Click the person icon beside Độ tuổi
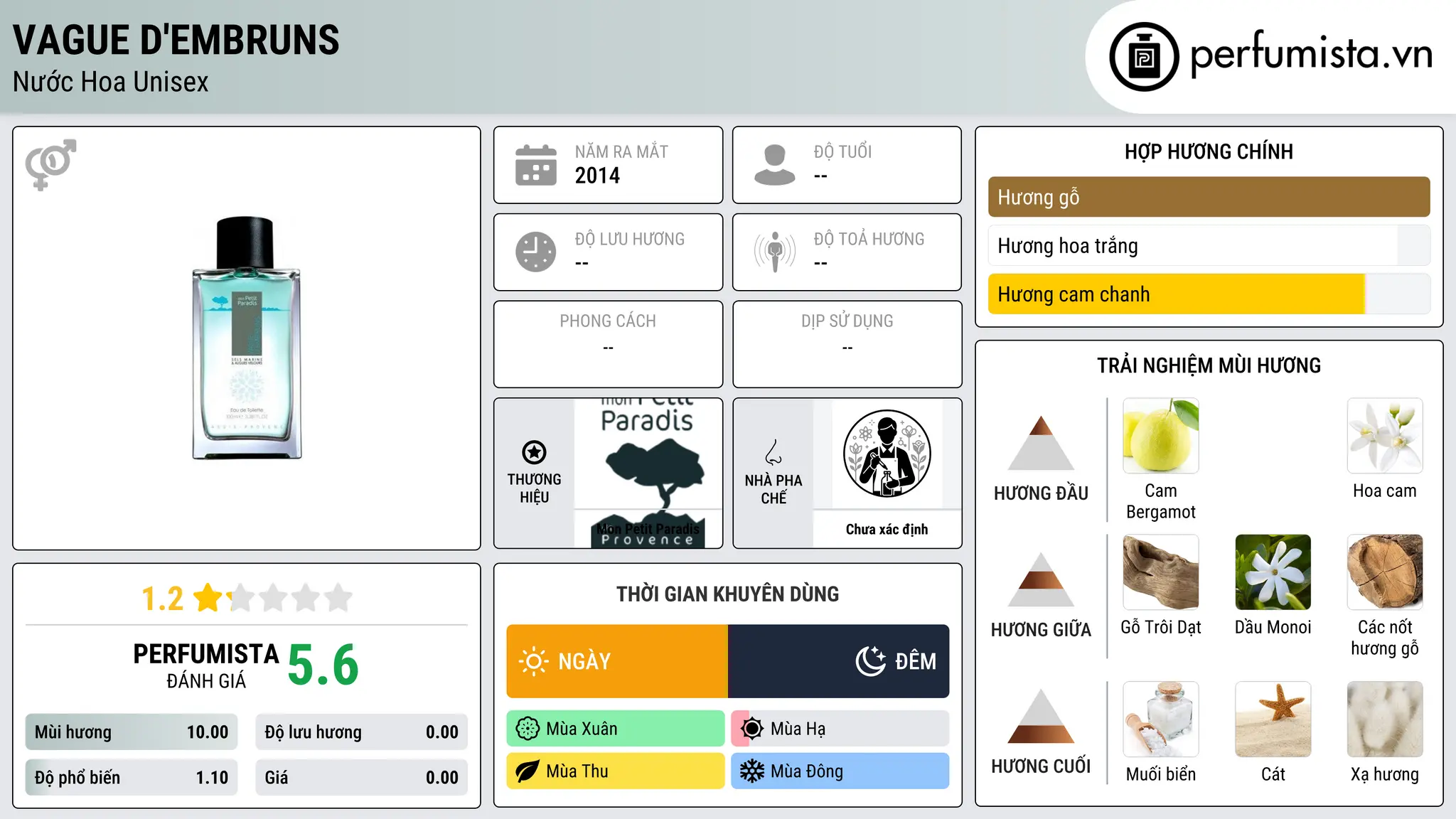 (774, 165)
